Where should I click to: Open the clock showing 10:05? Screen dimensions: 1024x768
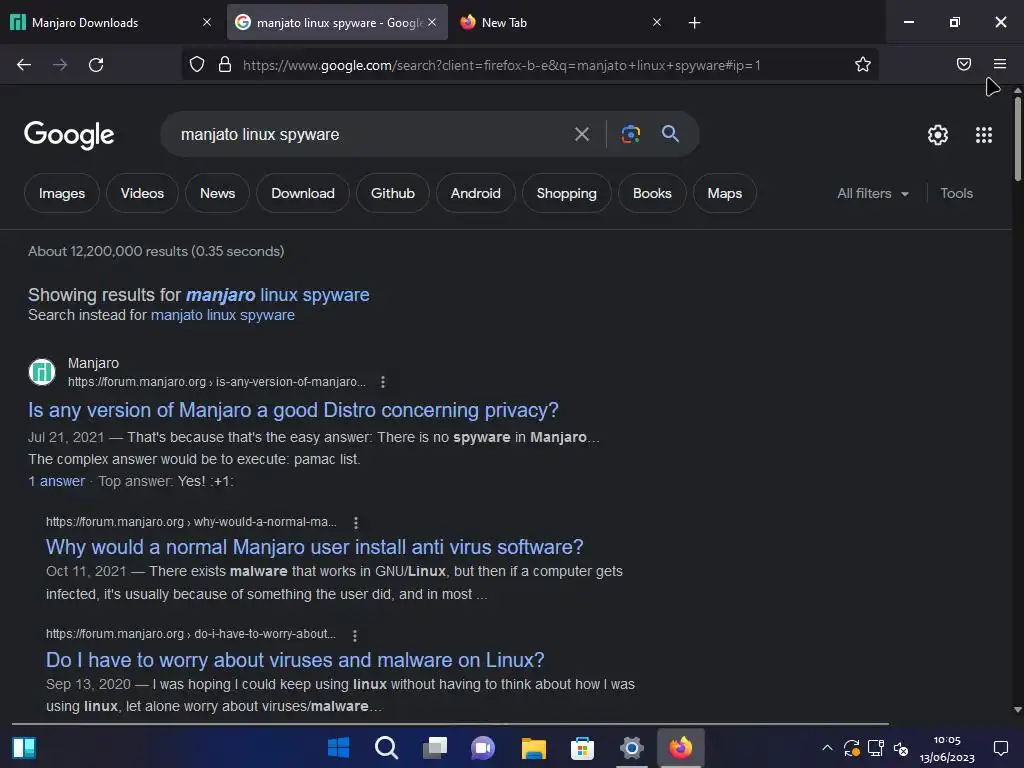point(947,748)
